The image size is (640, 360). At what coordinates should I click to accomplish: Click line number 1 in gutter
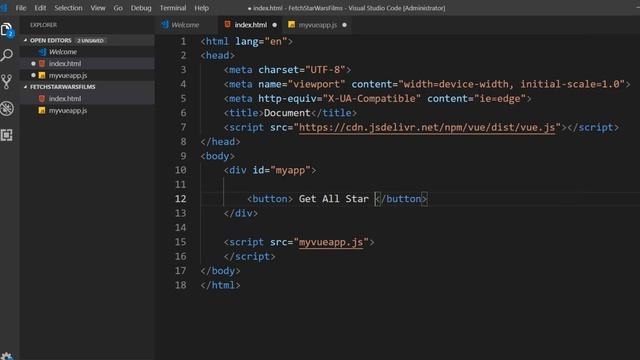[183, 41]
